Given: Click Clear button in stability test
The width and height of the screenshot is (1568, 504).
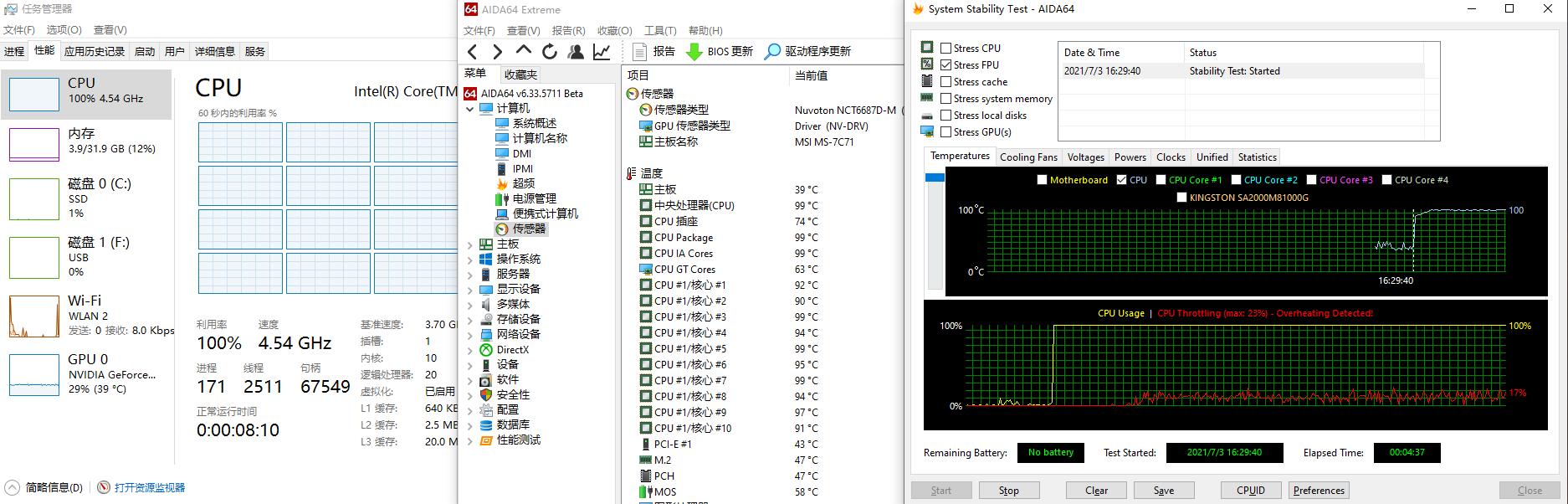Looking at the screenshot, I should pyautogui.click(x=1097, y=491).
